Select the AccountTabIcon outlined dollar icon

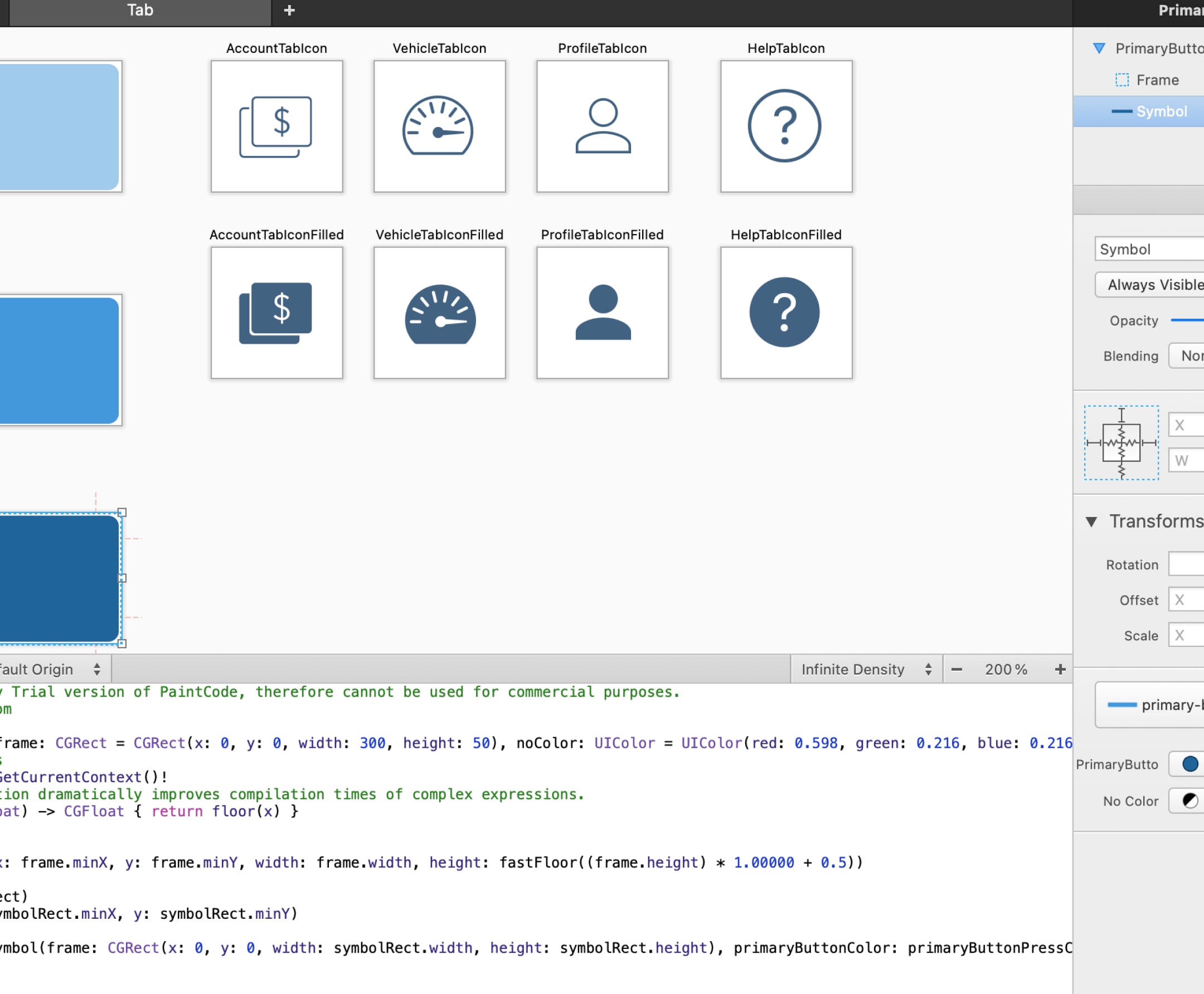click(276, 126)
